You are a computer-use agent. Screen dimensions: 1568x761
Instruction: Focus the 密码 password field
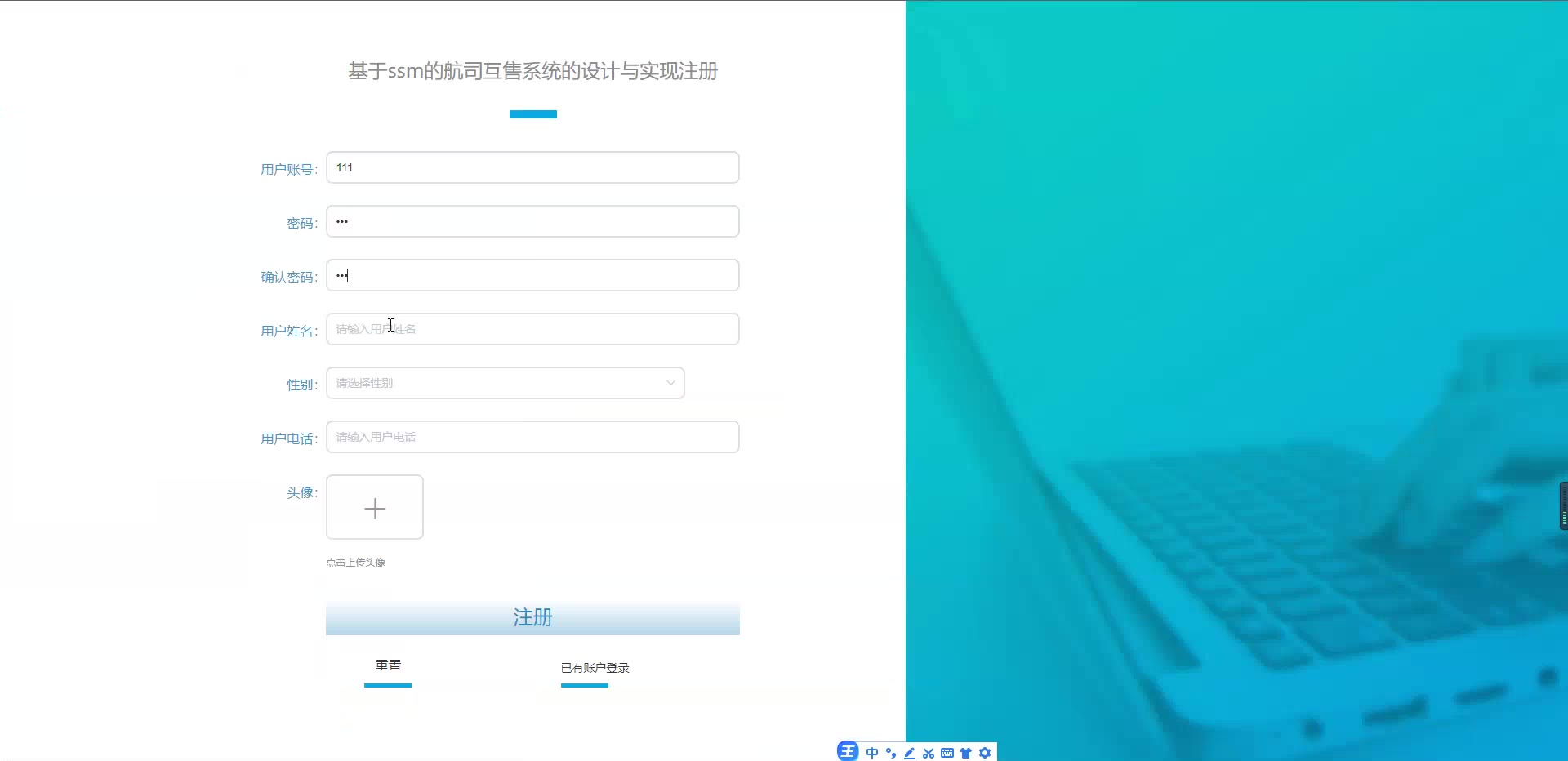(532, 221)
